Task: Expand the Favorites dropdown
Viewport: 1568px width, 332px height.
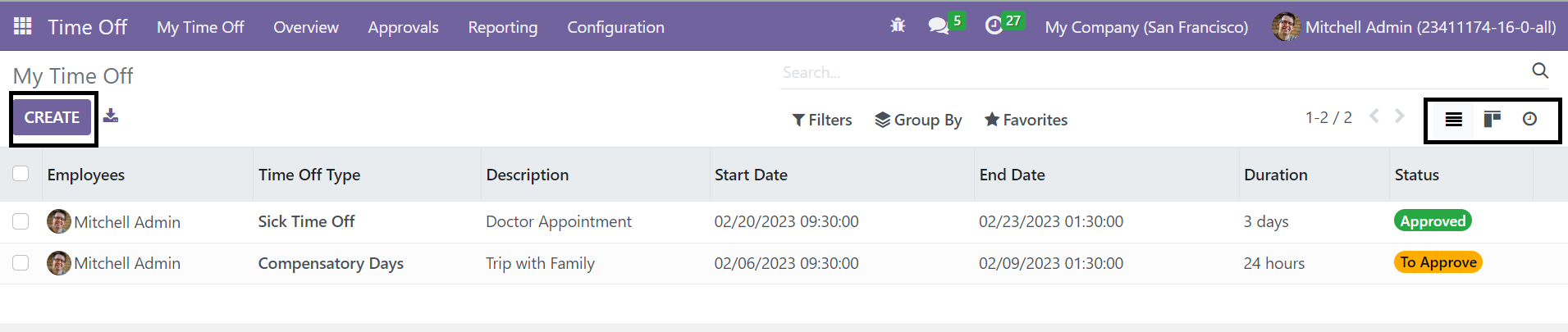Action: (1026, 120)
